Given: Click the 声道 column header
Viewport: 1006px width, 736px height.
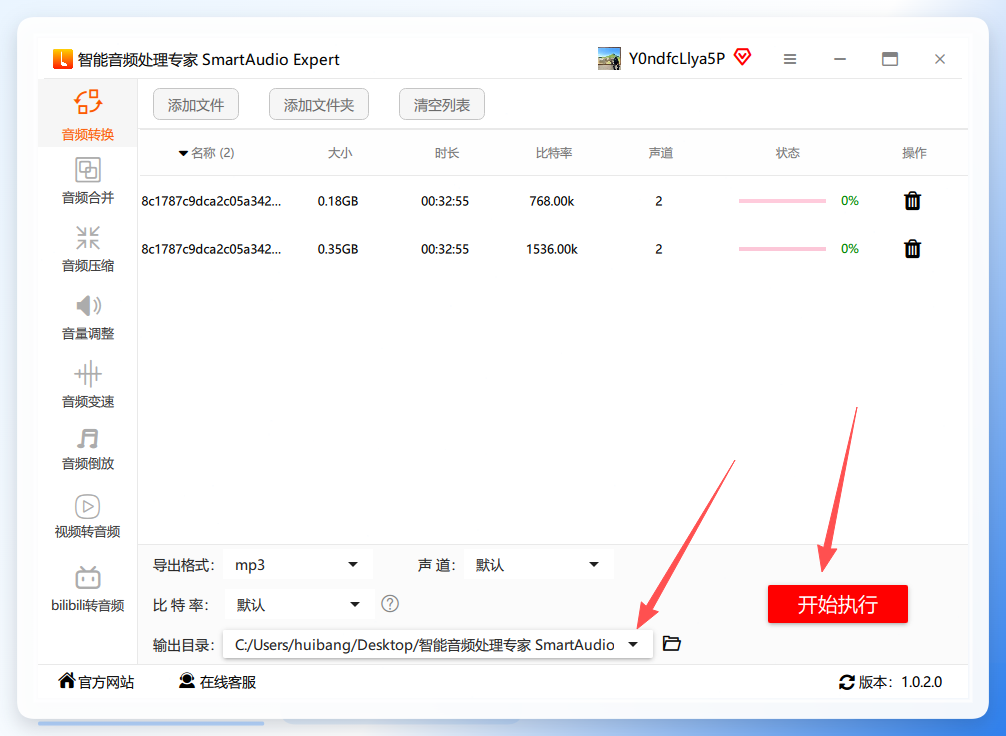Looking at the screenshot, I should (x=661, y=153).
